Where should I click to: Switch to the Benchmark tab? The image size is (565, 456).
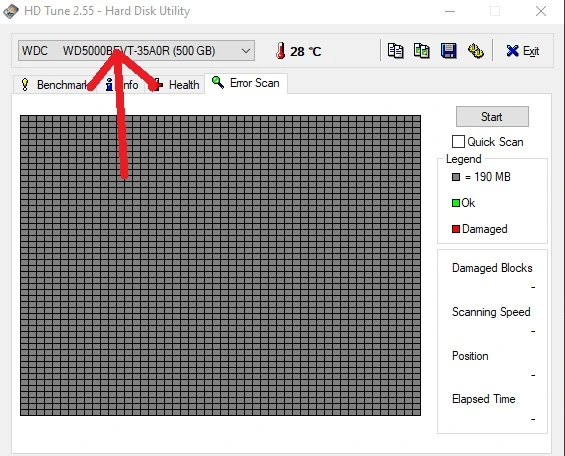[55, 85]
